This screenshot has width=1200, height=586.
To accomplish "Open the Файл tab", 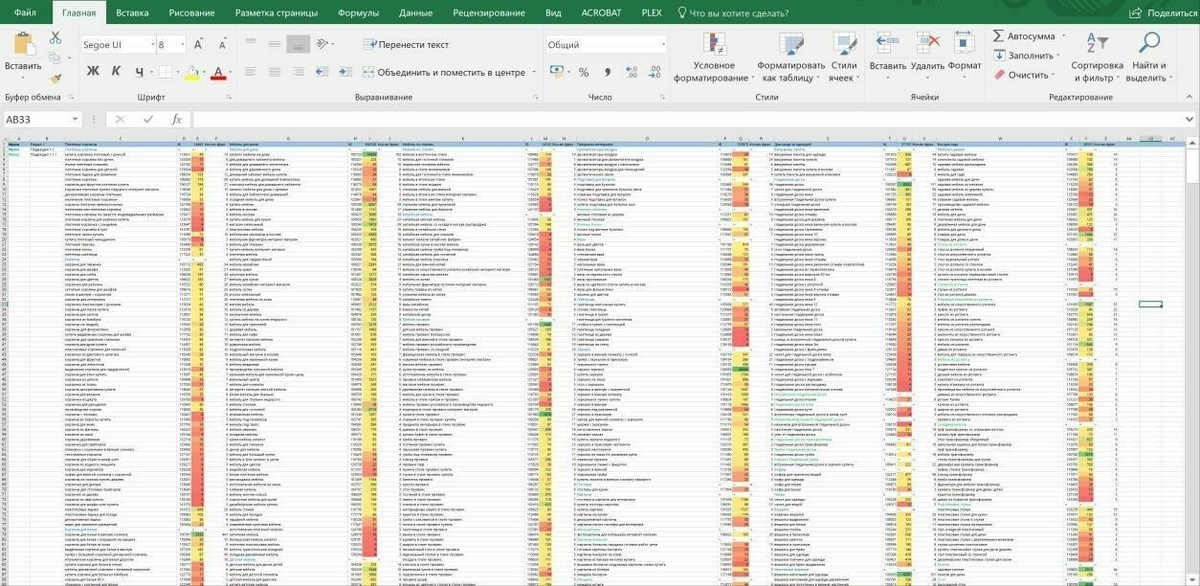I will 26,13.
